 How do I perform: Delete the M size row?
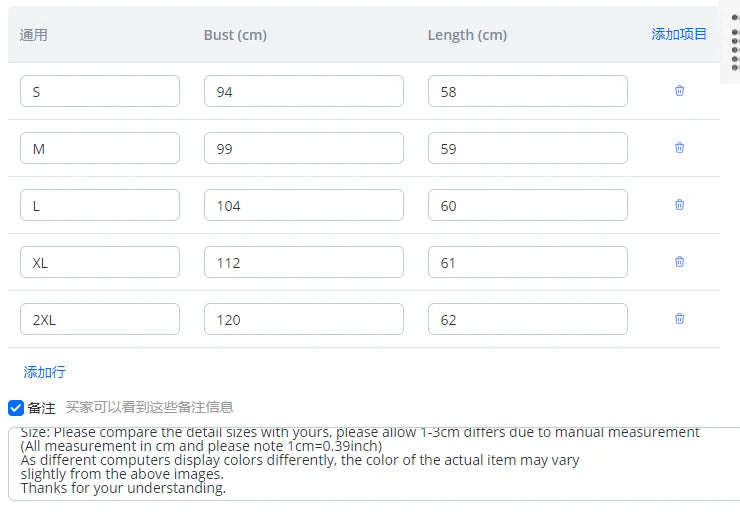[x=680, y=148]
